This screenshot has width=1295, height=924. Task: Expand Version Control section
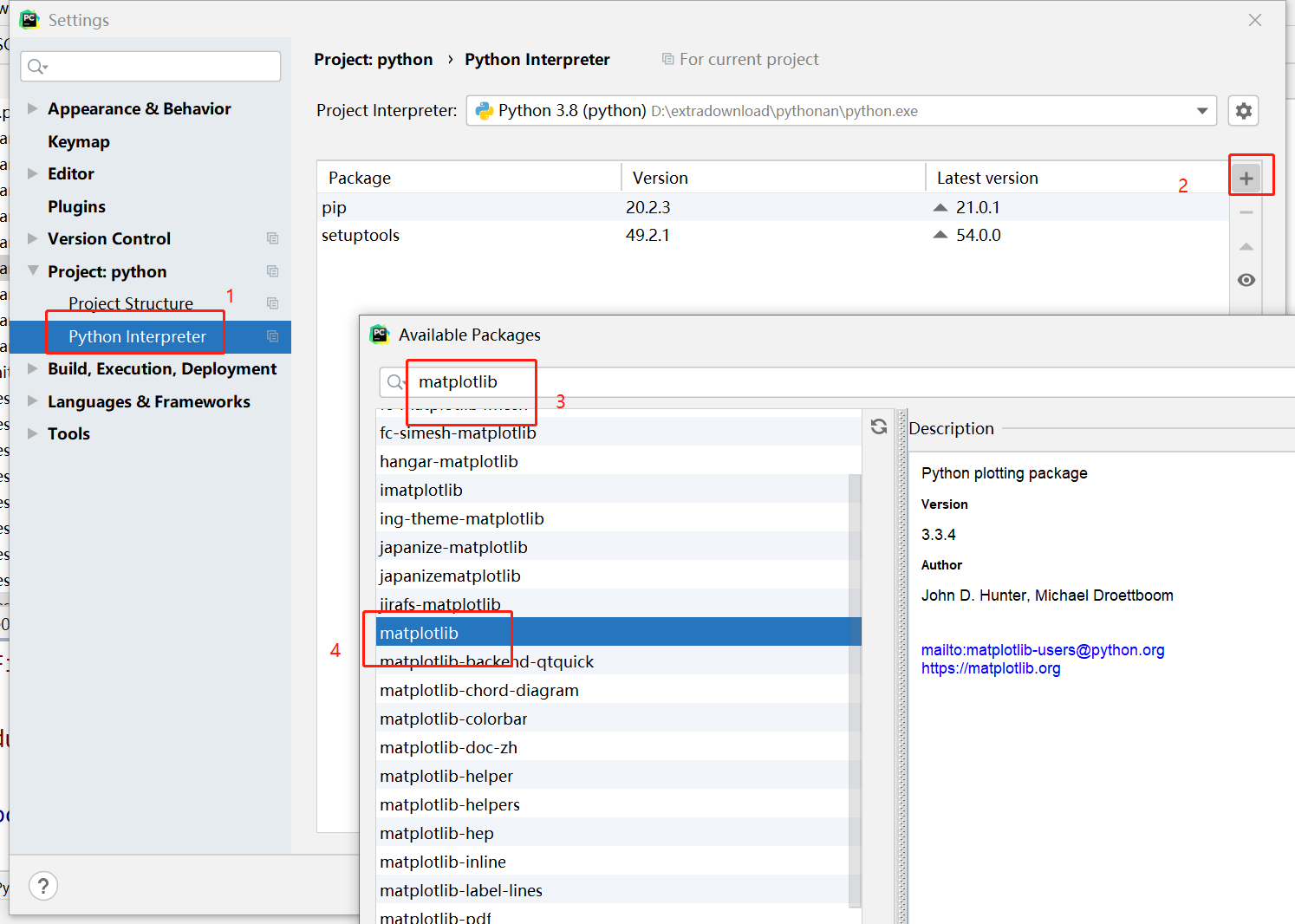coord(33,238)
